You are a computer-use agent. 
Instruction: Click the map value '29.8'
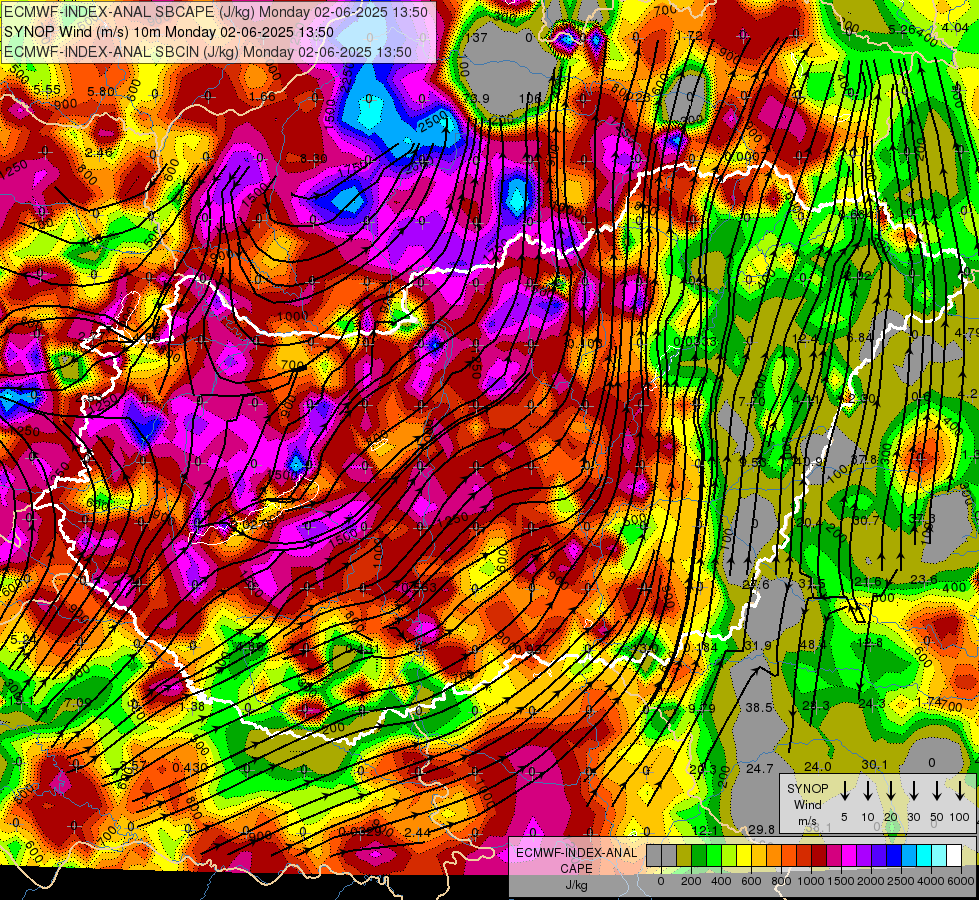tap(761, 829)
